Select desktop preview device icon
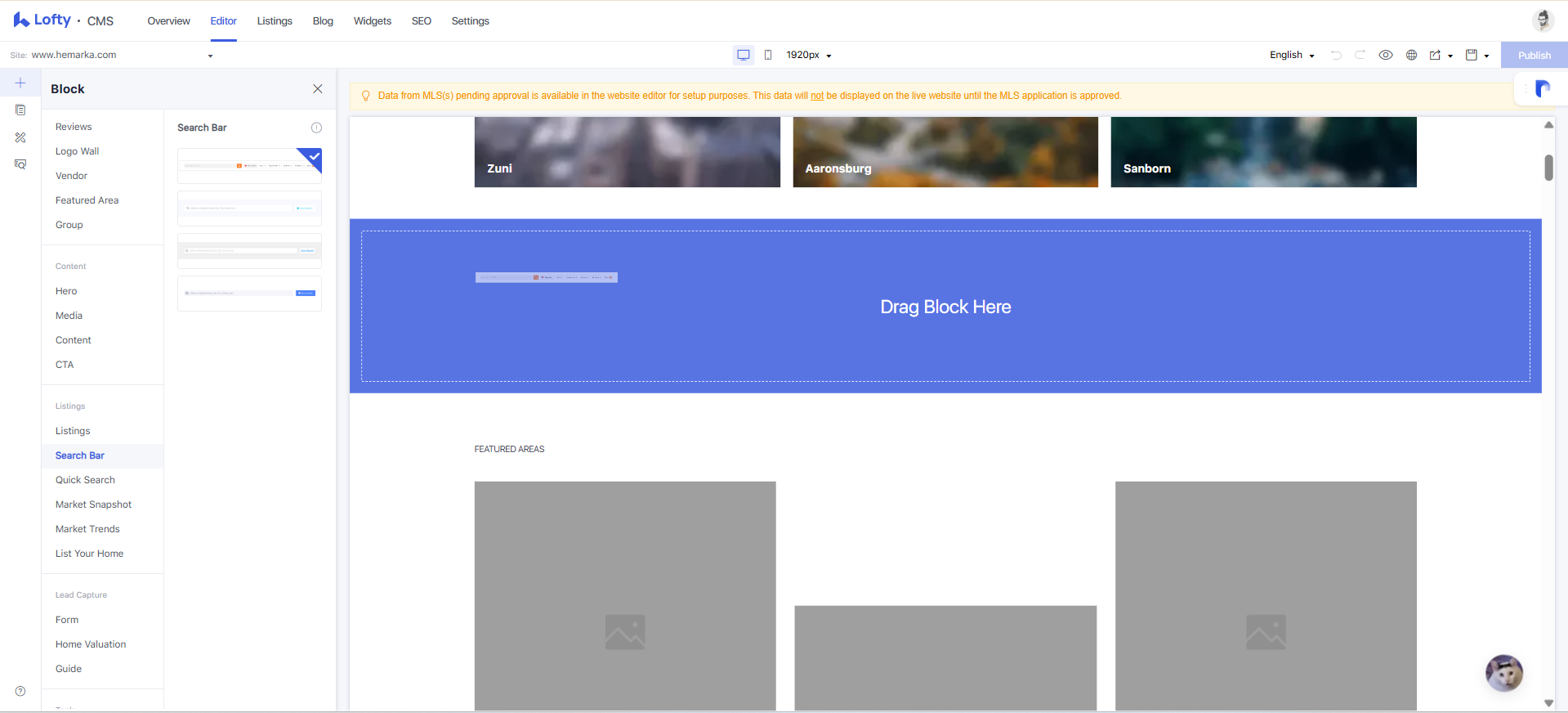This screenshot has width=1568, height=713. click(x=744, y=55)
